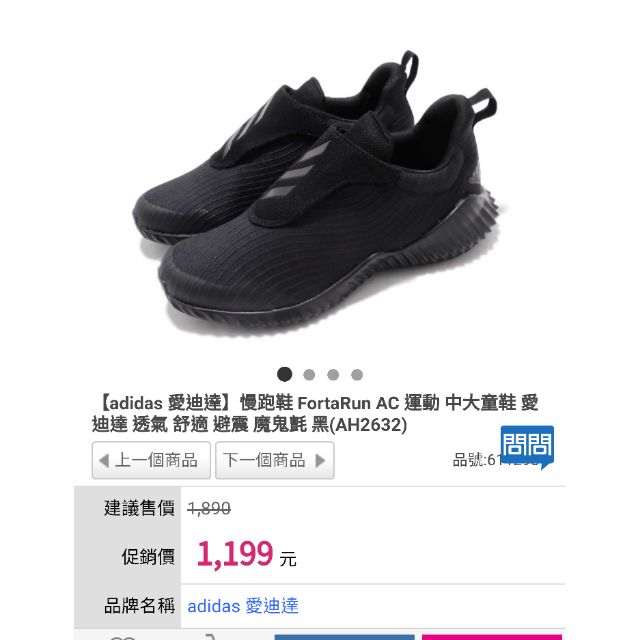The width and height of the screenshot is (640, 640).
Task: Click the crossed-out 1,890 suggested price
Action: [x=209, y=509]
